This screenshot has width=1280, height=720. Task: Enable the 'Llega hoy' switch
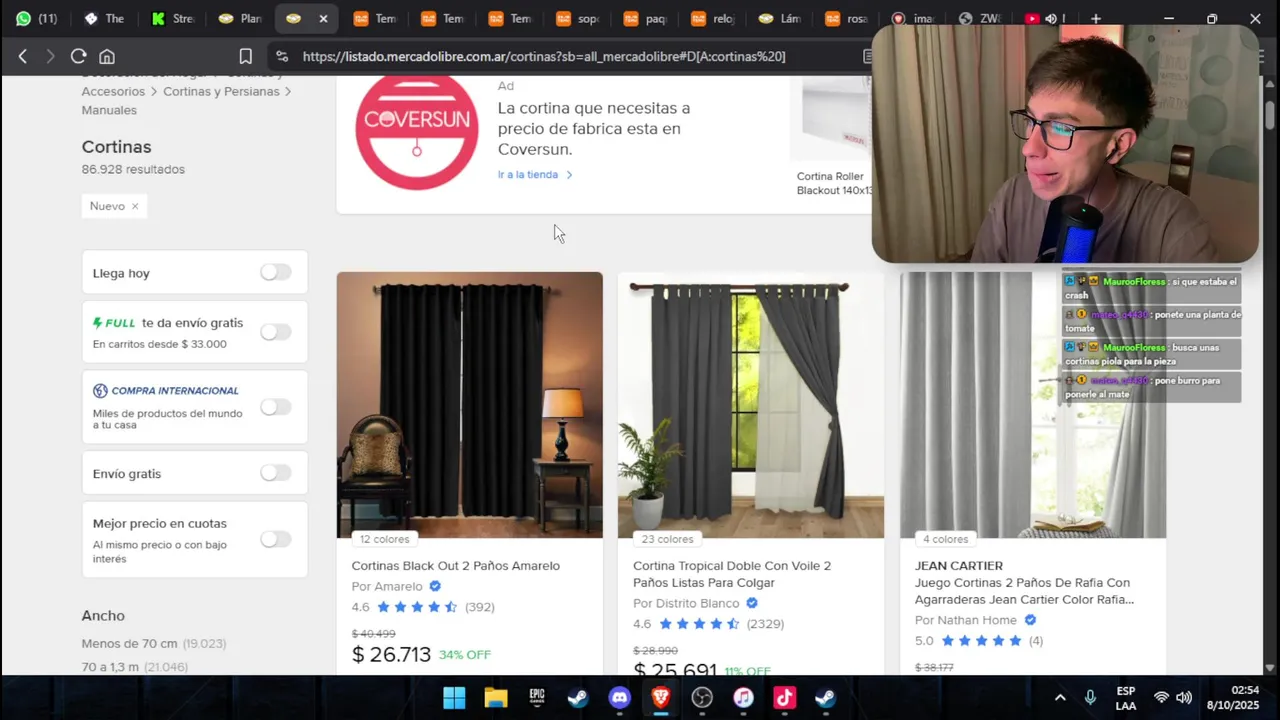coord(276,272)
